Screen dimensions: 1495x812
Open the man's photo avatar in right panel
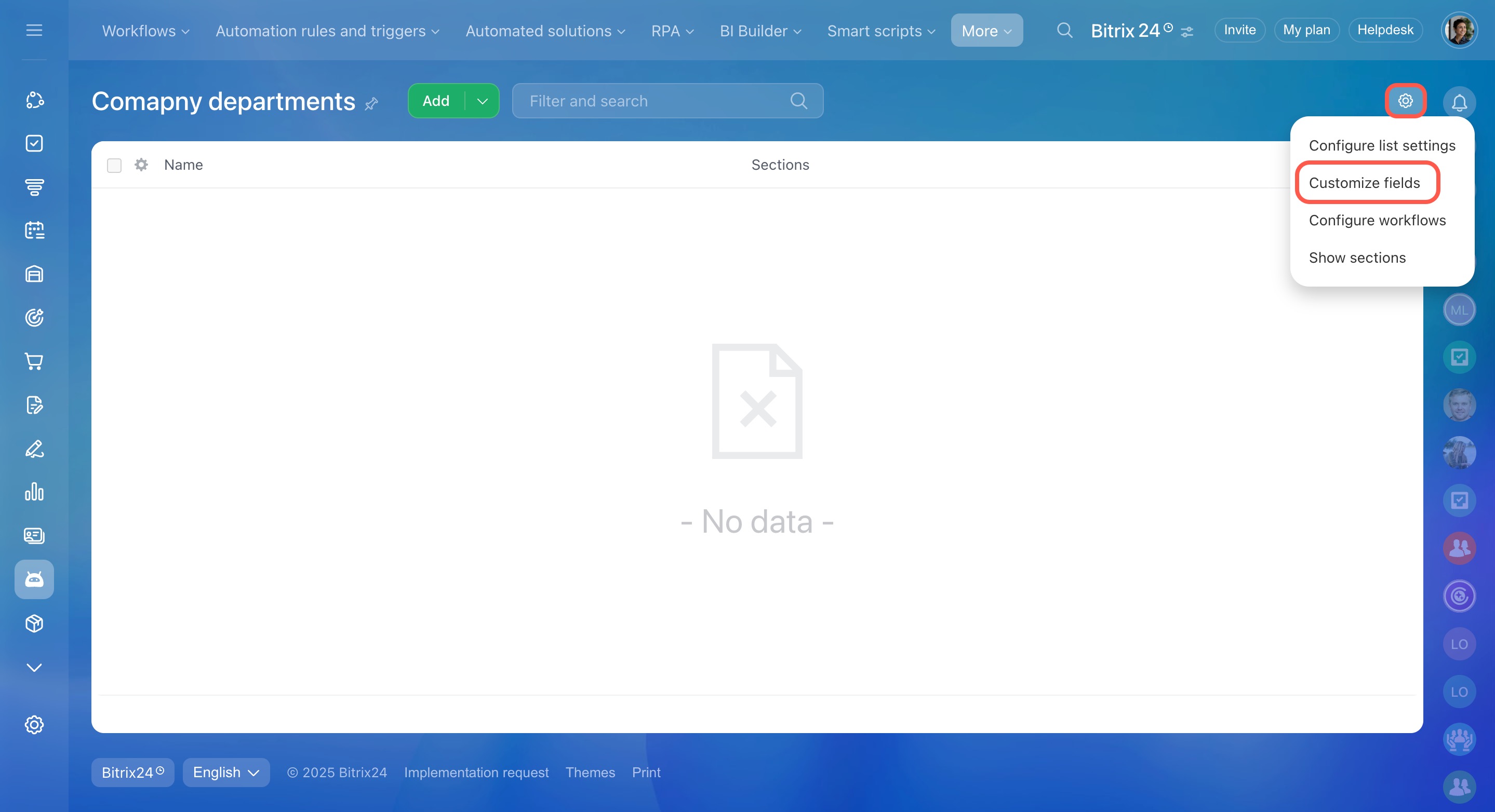click(x=1459, y=405)
